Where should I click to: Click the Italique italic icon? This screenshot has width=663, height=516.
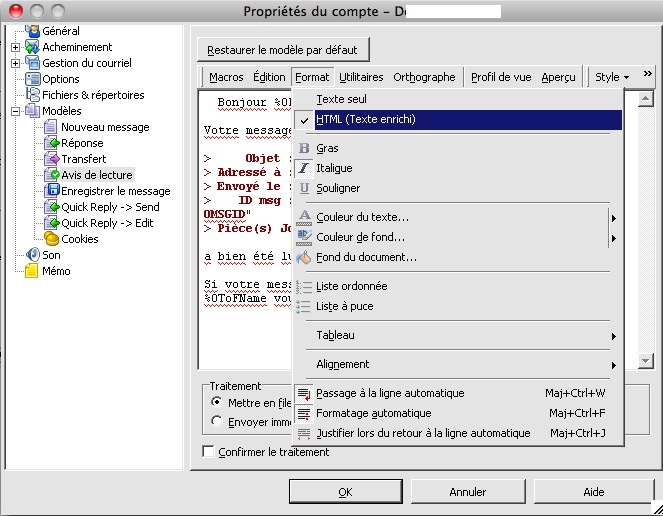[305, 168]
